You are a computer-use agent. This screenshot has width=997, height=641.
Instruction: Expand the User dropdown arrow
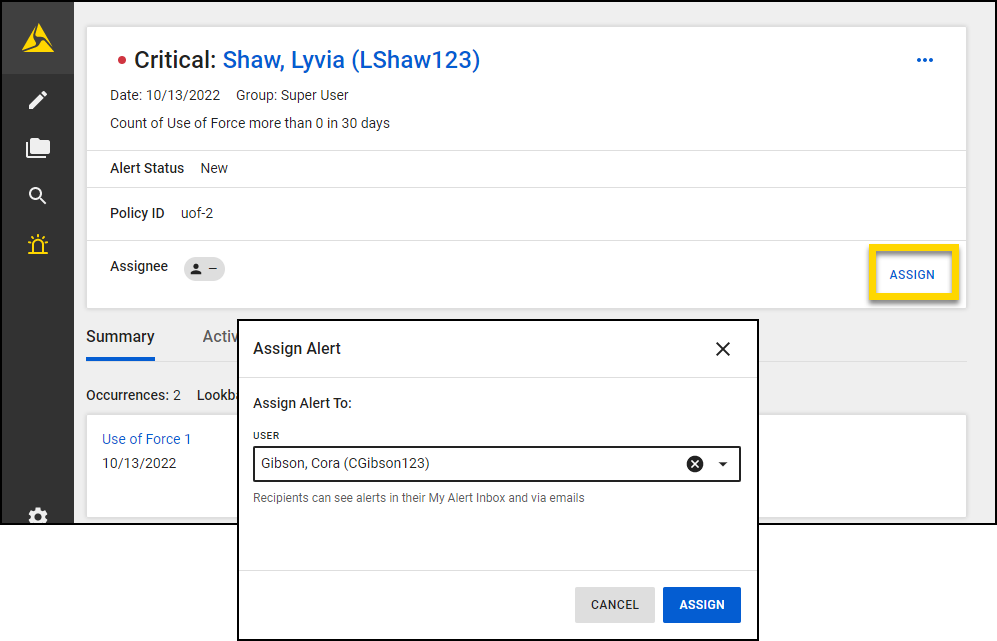pos(723,464)
